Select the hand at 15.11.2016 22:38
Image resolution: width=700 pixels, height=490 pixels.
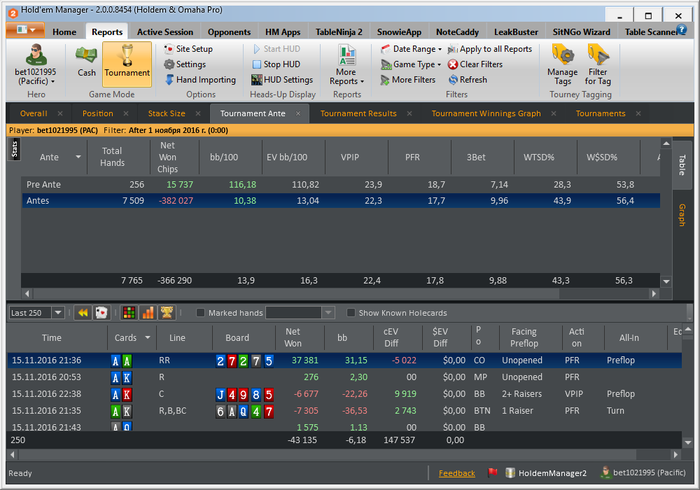(x=344, y=394)
